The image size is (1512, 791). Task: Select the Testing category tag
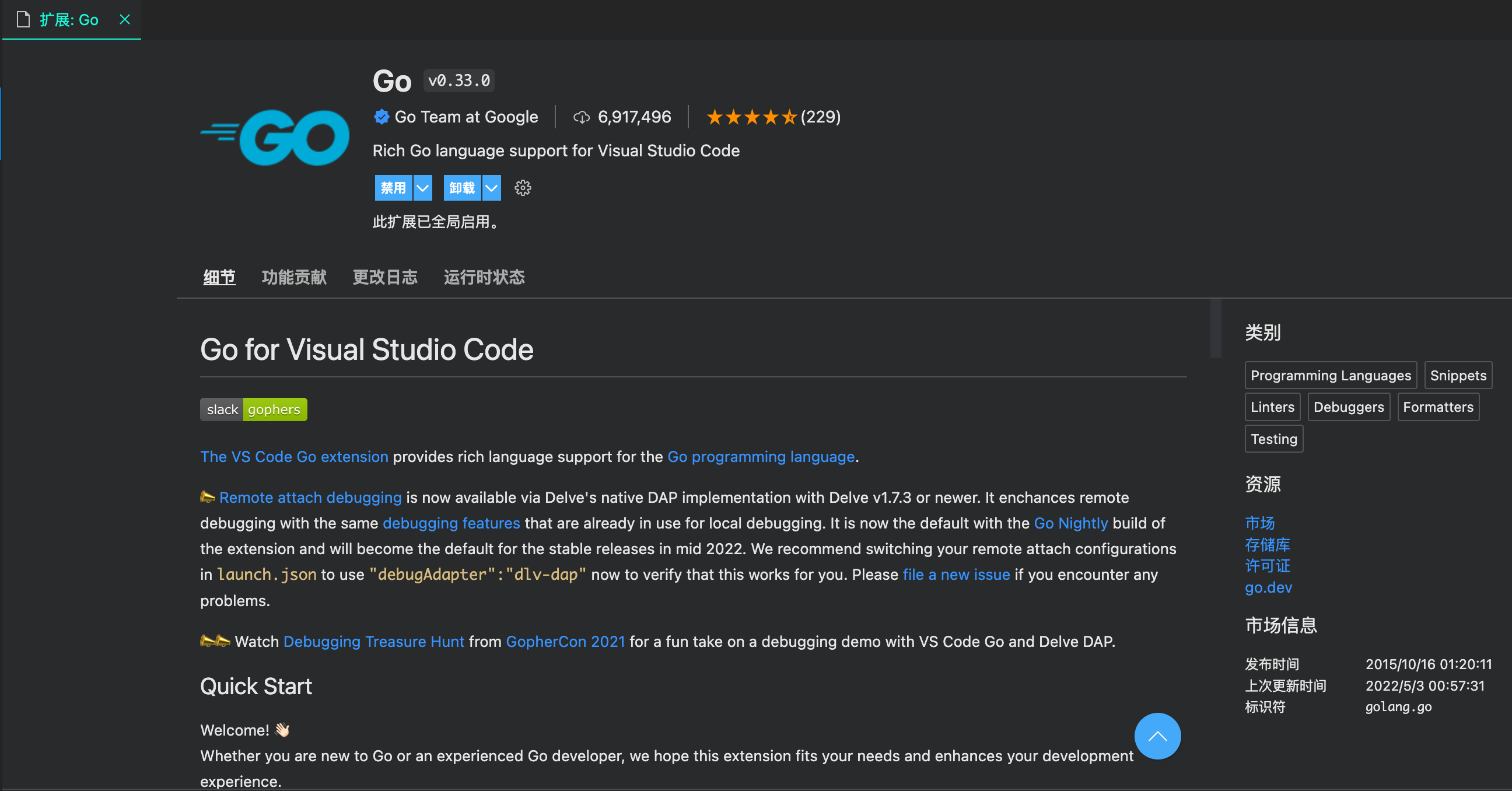[x=1273, y=439]
